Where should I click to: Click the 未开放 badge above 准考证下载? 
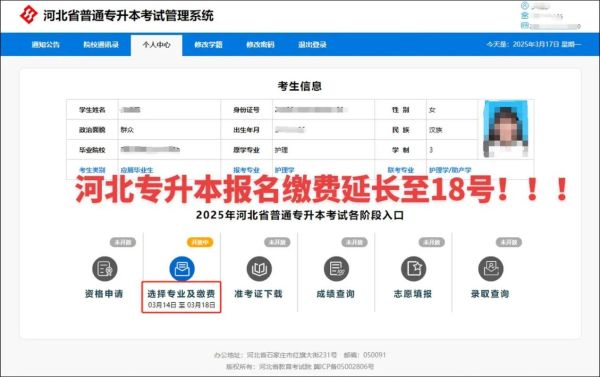coord(277,242)
